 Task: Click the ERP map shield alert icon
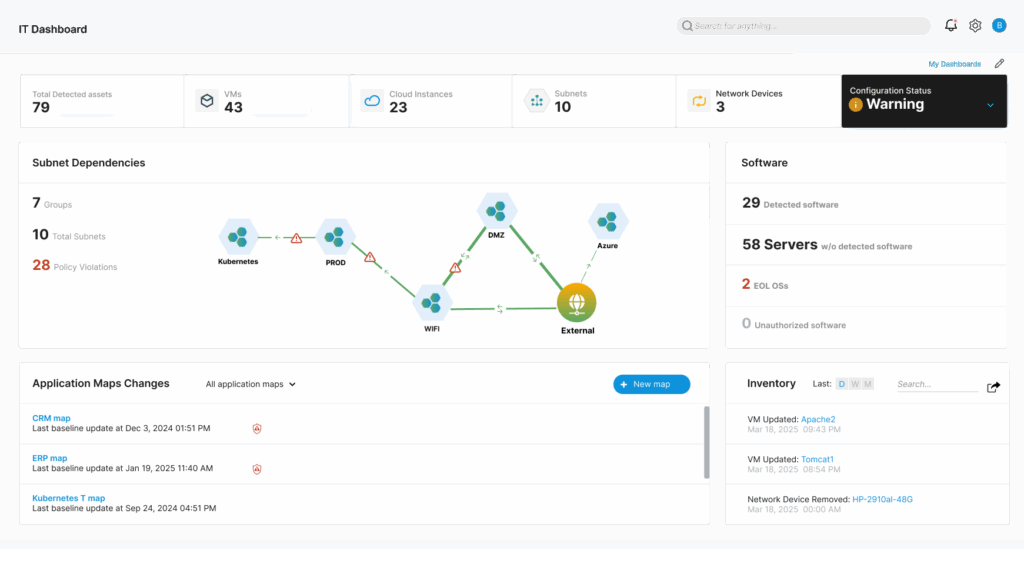tap(257, 469)
